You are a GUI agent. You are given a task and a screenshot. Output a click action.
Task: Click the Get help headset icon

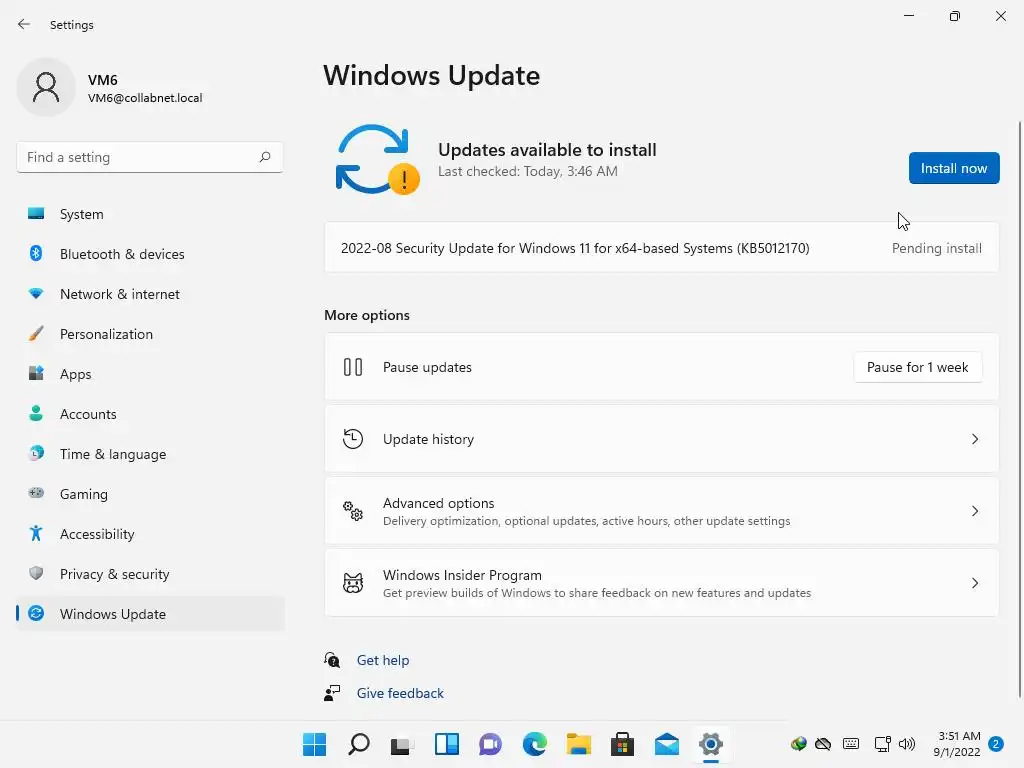tap(332, 660)
